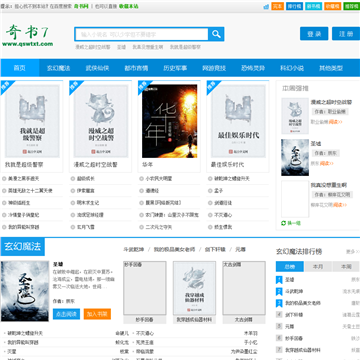The width and height of the screenshot is (360, 360).
Task: Open the 玄幻魔法 navigation category
Action: coord(58,68)
